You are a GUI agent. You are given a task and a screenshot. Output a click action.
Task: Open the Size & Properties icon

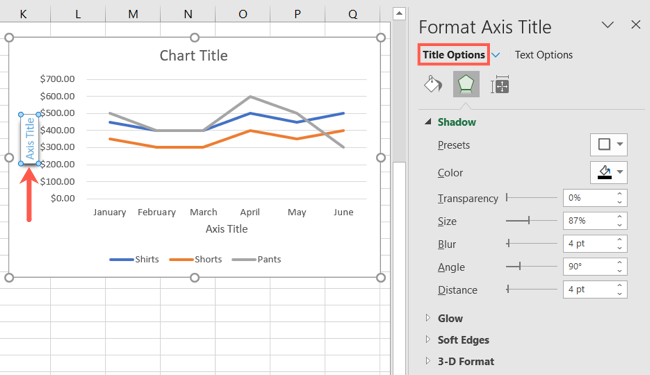tap(500, 85)
